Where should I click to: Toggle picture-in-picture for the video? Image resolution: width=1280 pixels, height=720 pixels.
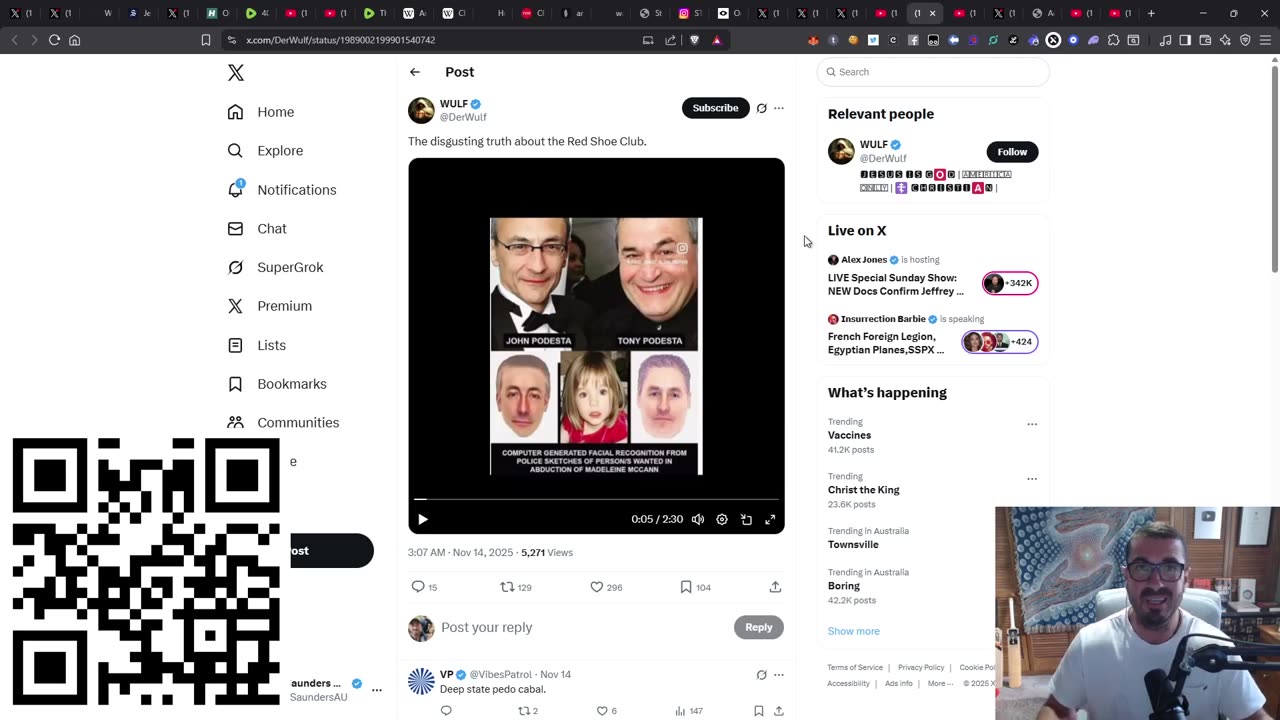pyautogui.click(x=746, y=519)
